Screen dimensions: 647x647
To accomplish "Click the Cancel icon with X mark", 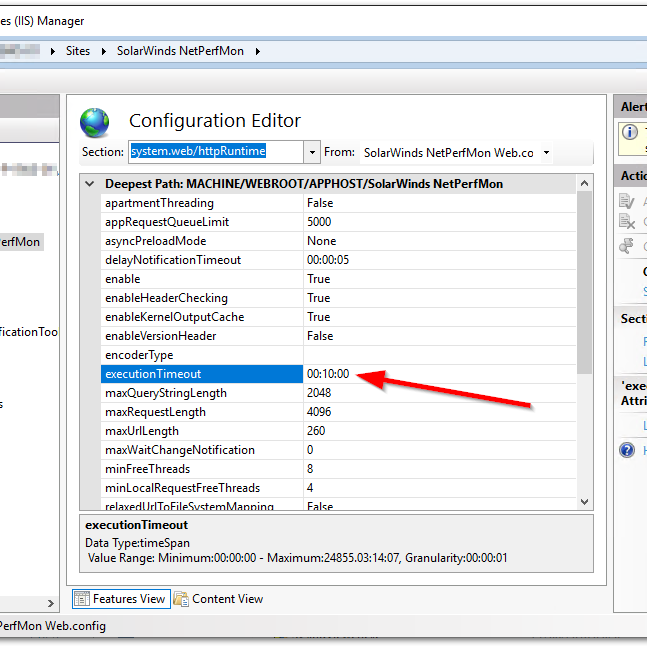I will point(627,222).
